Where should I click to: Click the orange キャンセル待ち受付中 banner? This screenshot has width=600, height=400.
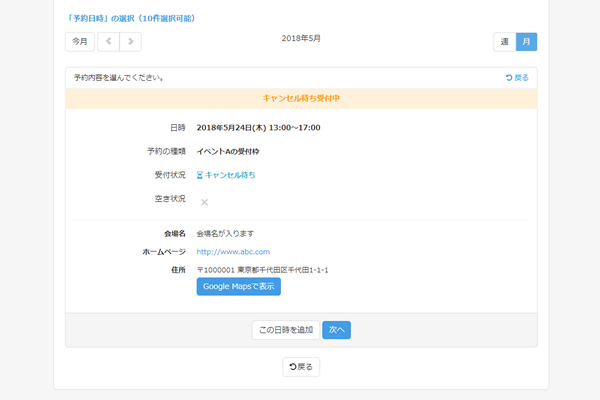click(x=301, y=99)
